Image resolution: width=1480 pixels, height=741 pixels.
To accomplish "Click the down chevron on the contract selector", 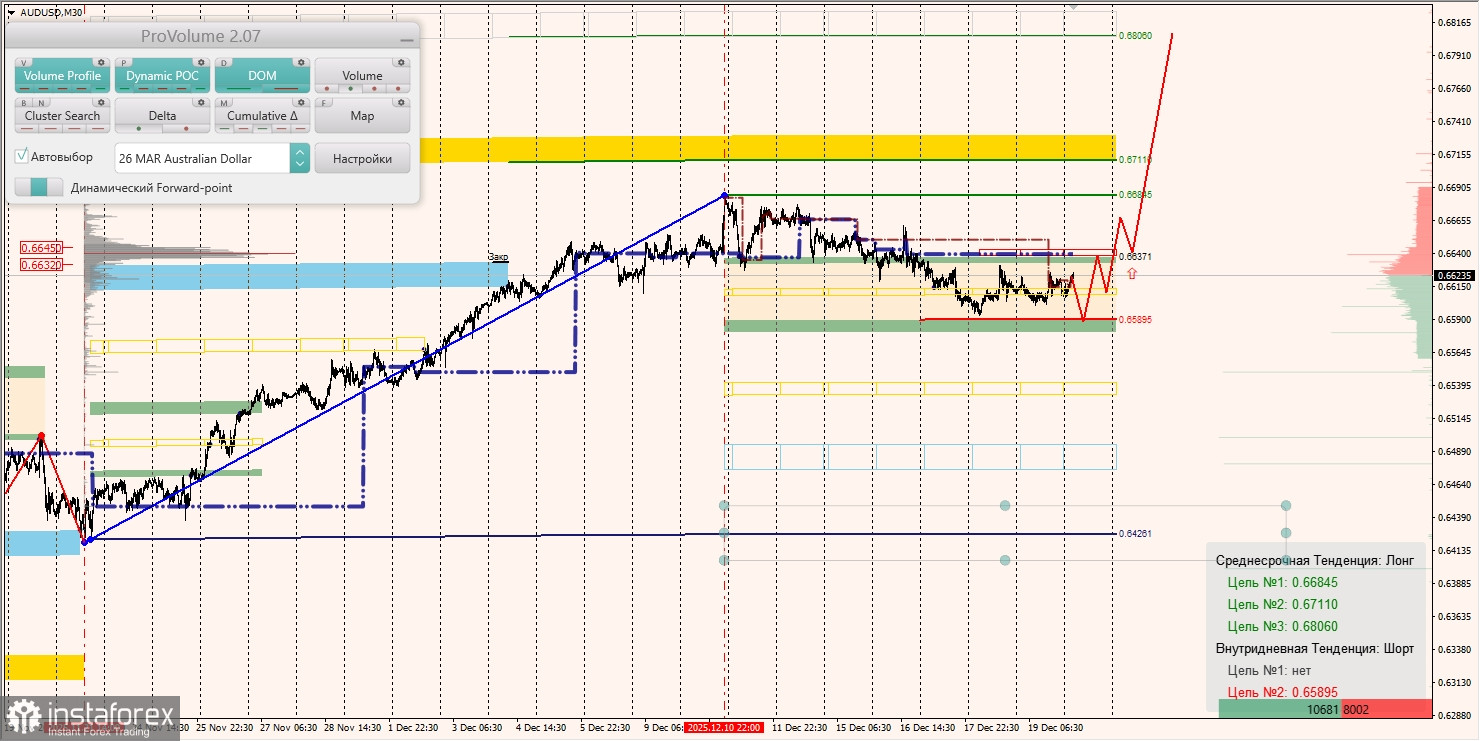I will pyautogui.click(x=299, y=165).
